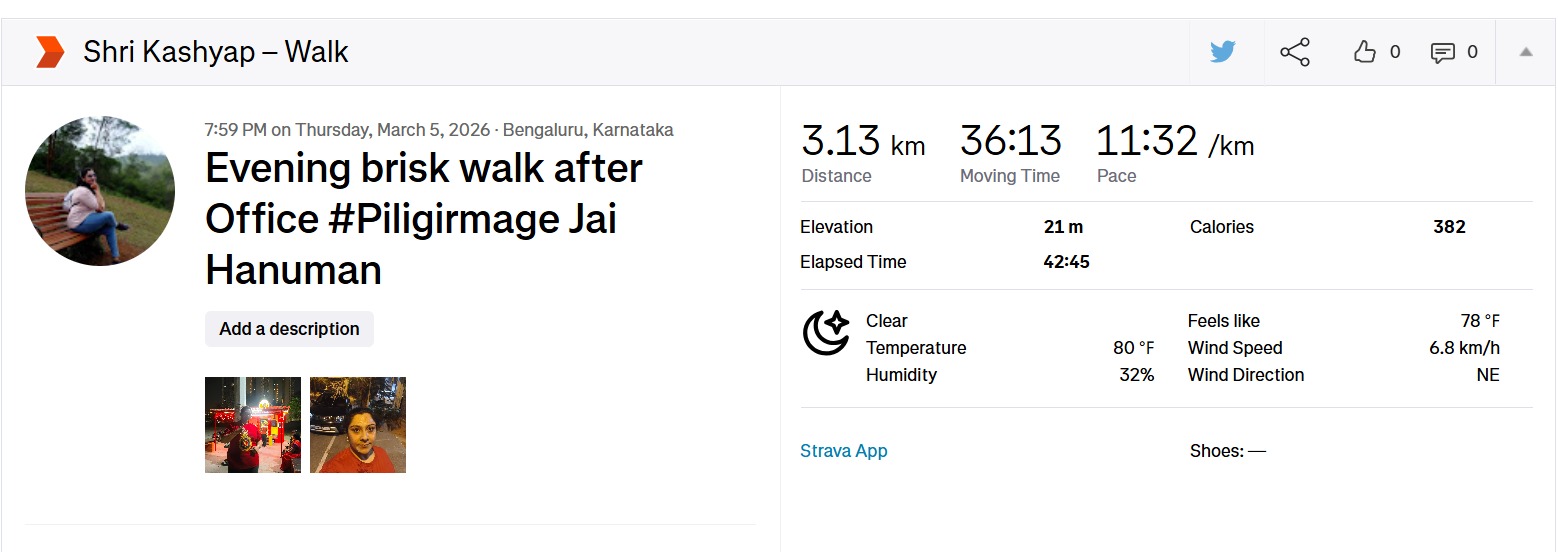Screen dimensions: 1558x552
Task: Click the 36:13 moving time stat
Action: (1010, 142)
